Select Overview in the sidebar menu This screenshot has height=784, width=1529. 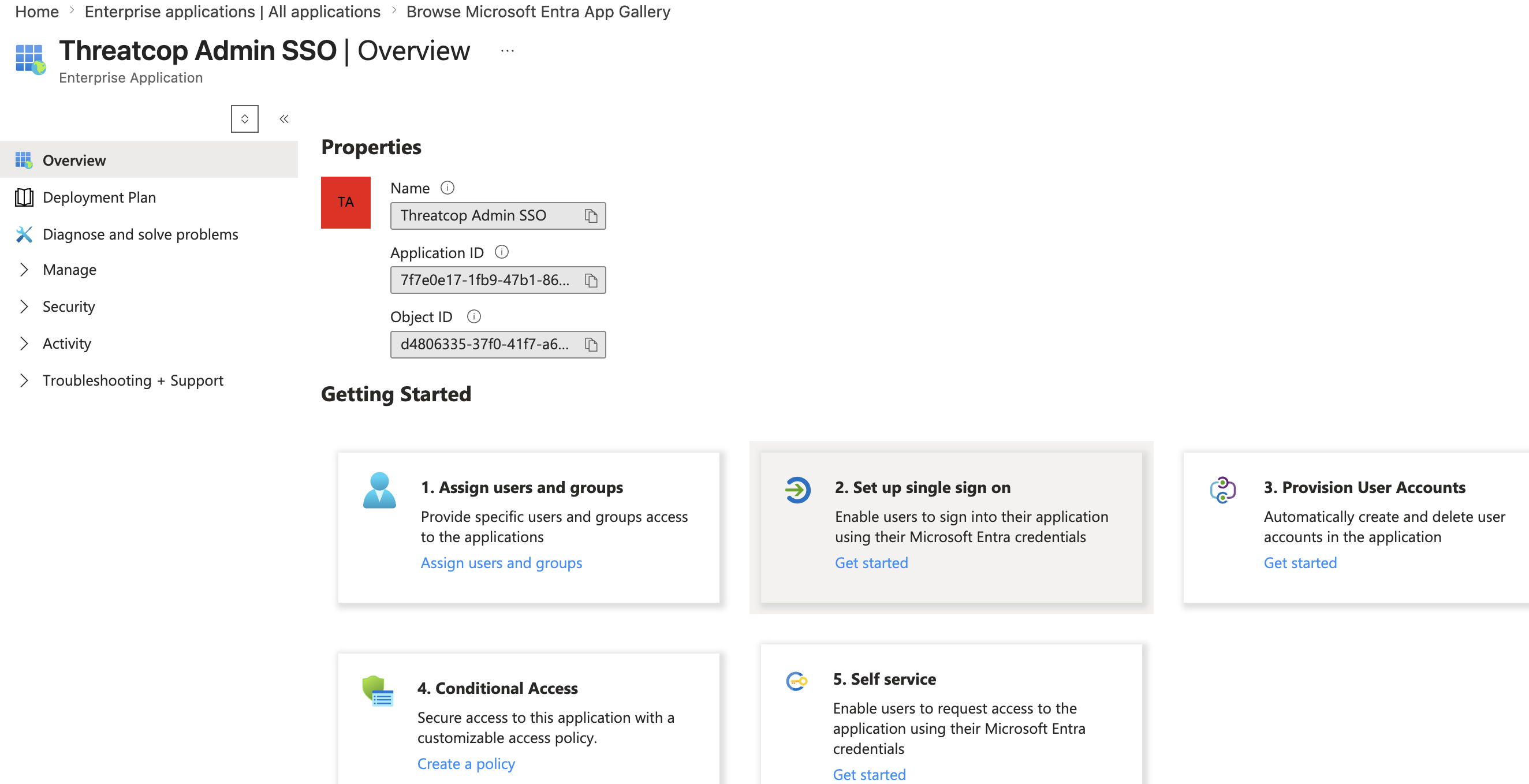tap(149, 160)
